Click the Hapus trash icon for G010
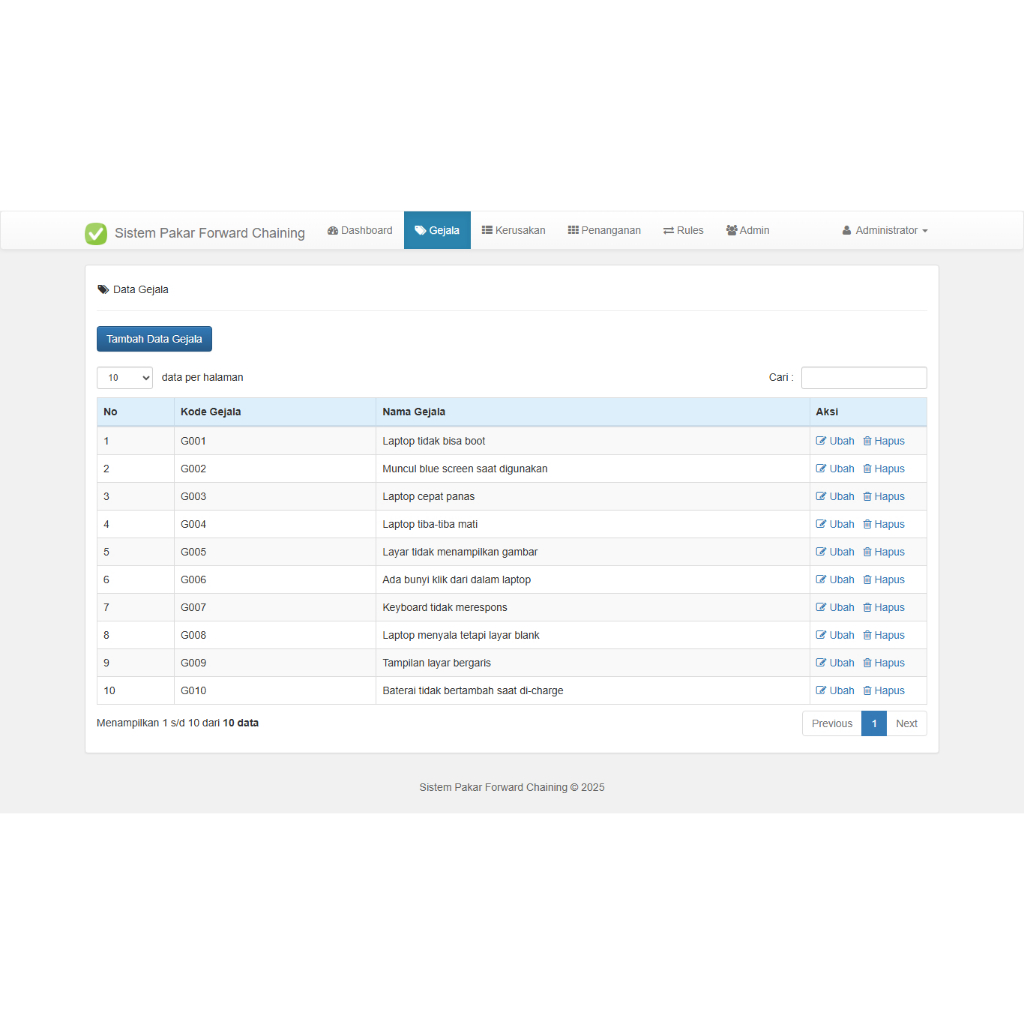The height and width of the screenshot is (1024, 1024). click(x=867, y=691)
